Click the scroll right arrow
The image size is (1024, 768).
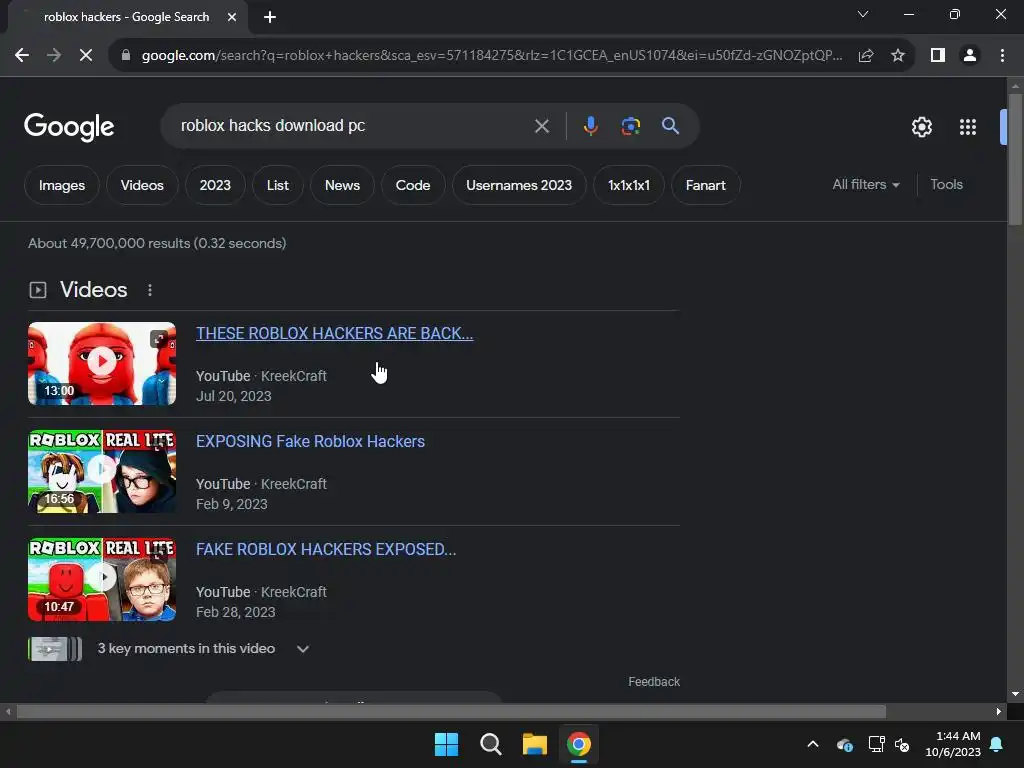coord(998,711)
